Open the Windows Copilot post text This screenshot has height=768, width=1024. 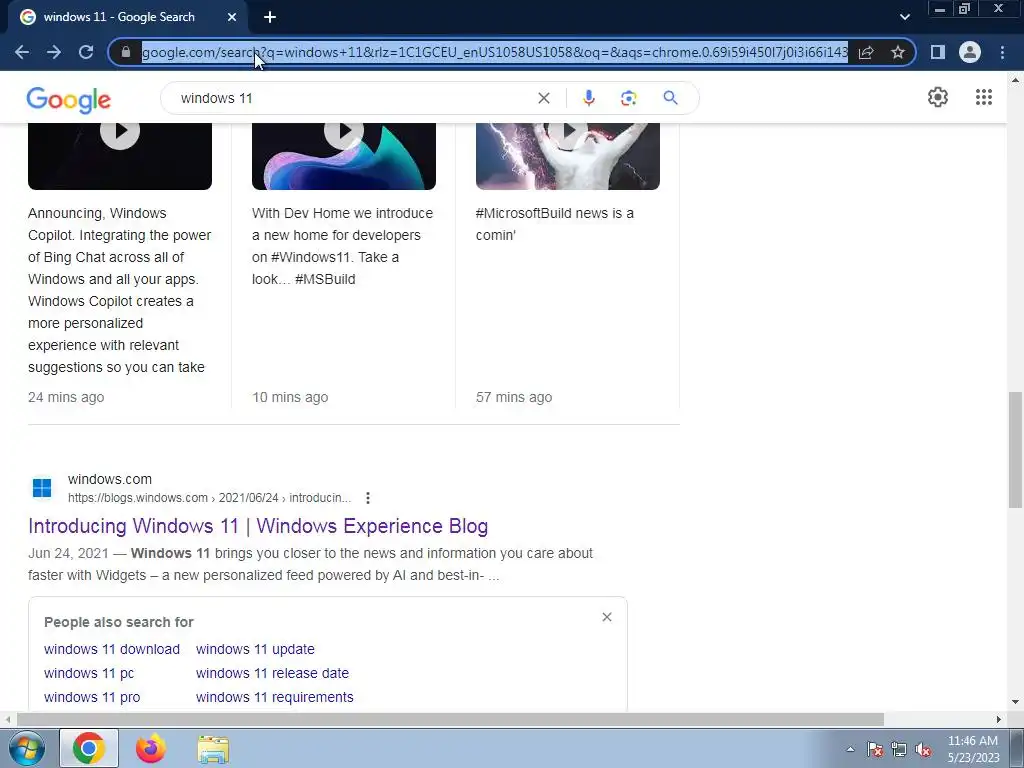120,290
